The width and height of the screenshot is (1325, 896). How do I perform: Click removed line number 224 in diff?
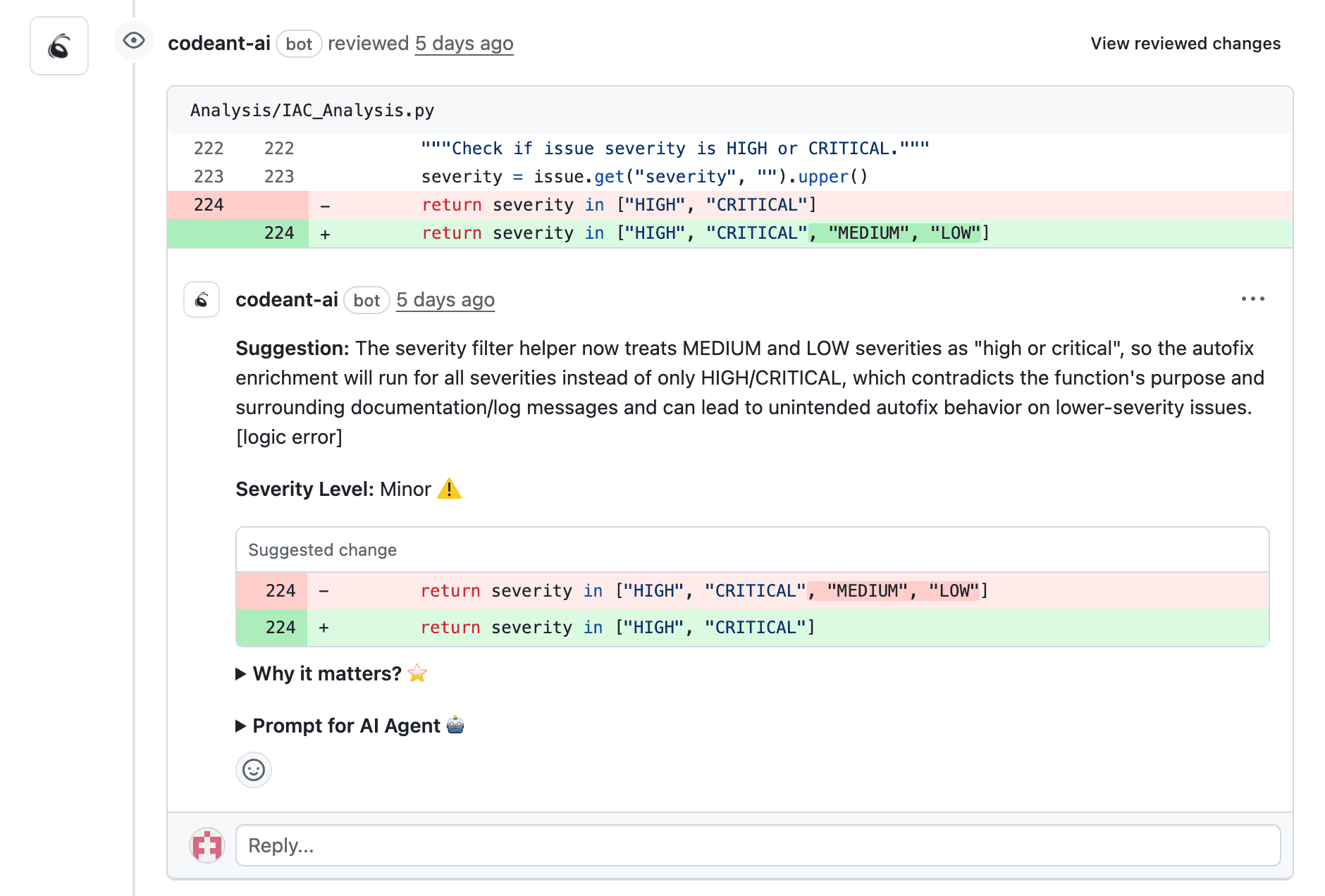[209, 205]
